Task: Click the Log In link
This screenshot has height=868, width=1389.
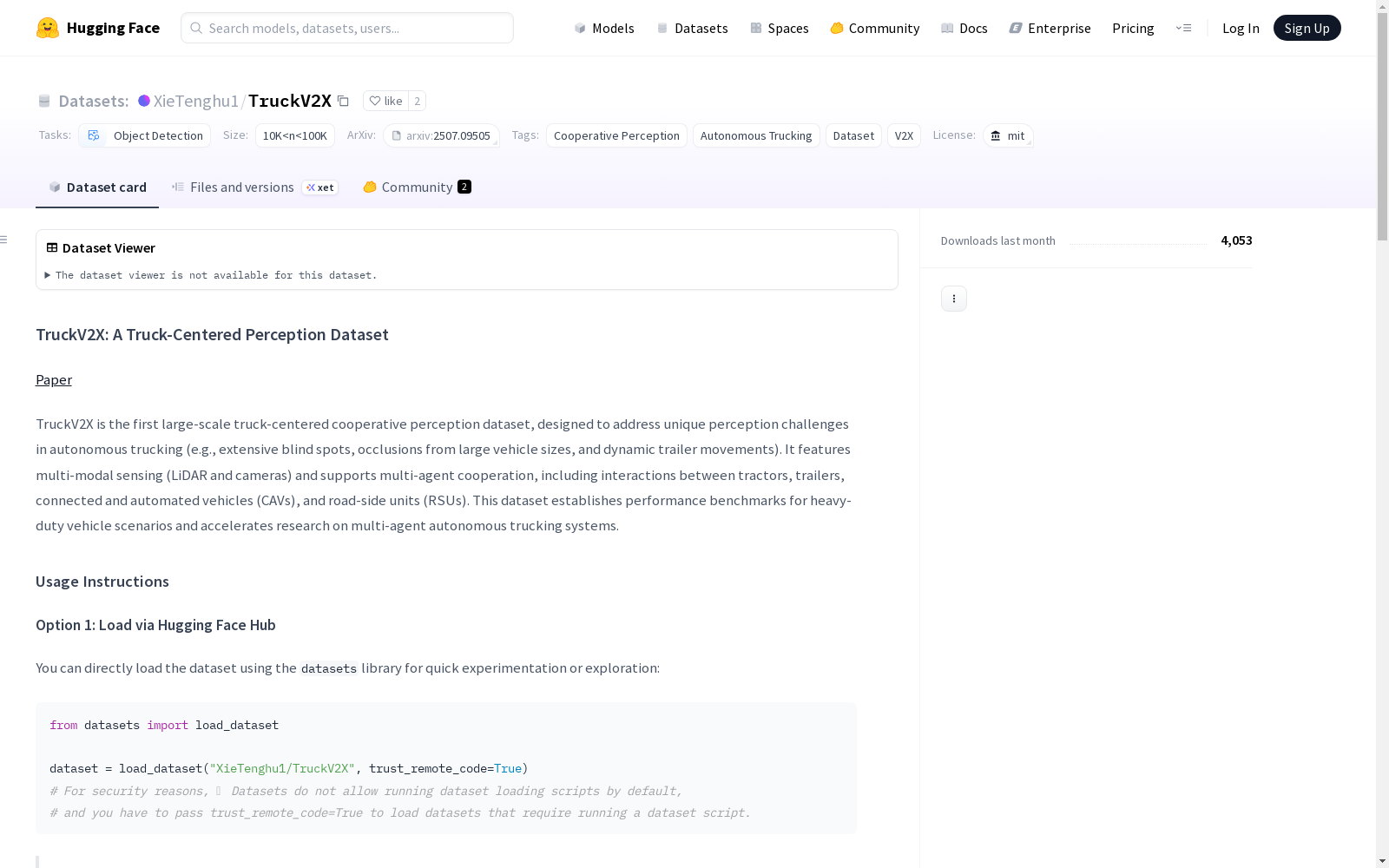Action: point(1241,28)
